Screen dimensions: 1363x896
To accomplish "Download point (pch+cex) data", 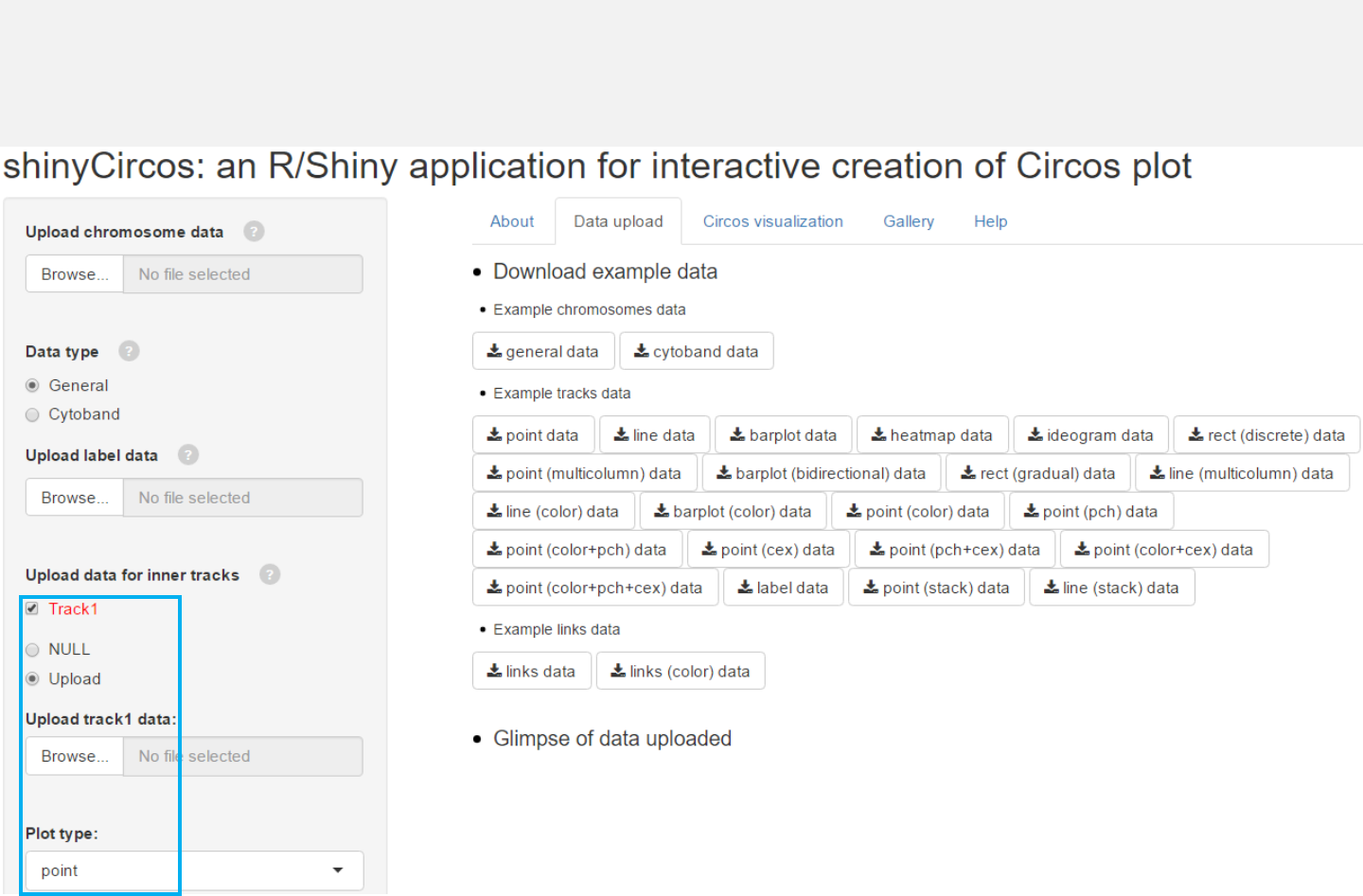I will (955, 550).
